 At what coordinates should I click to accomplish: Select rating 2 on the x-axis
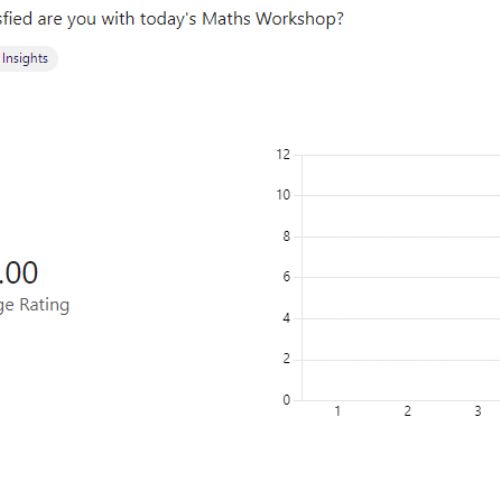[x=407, y=411]
